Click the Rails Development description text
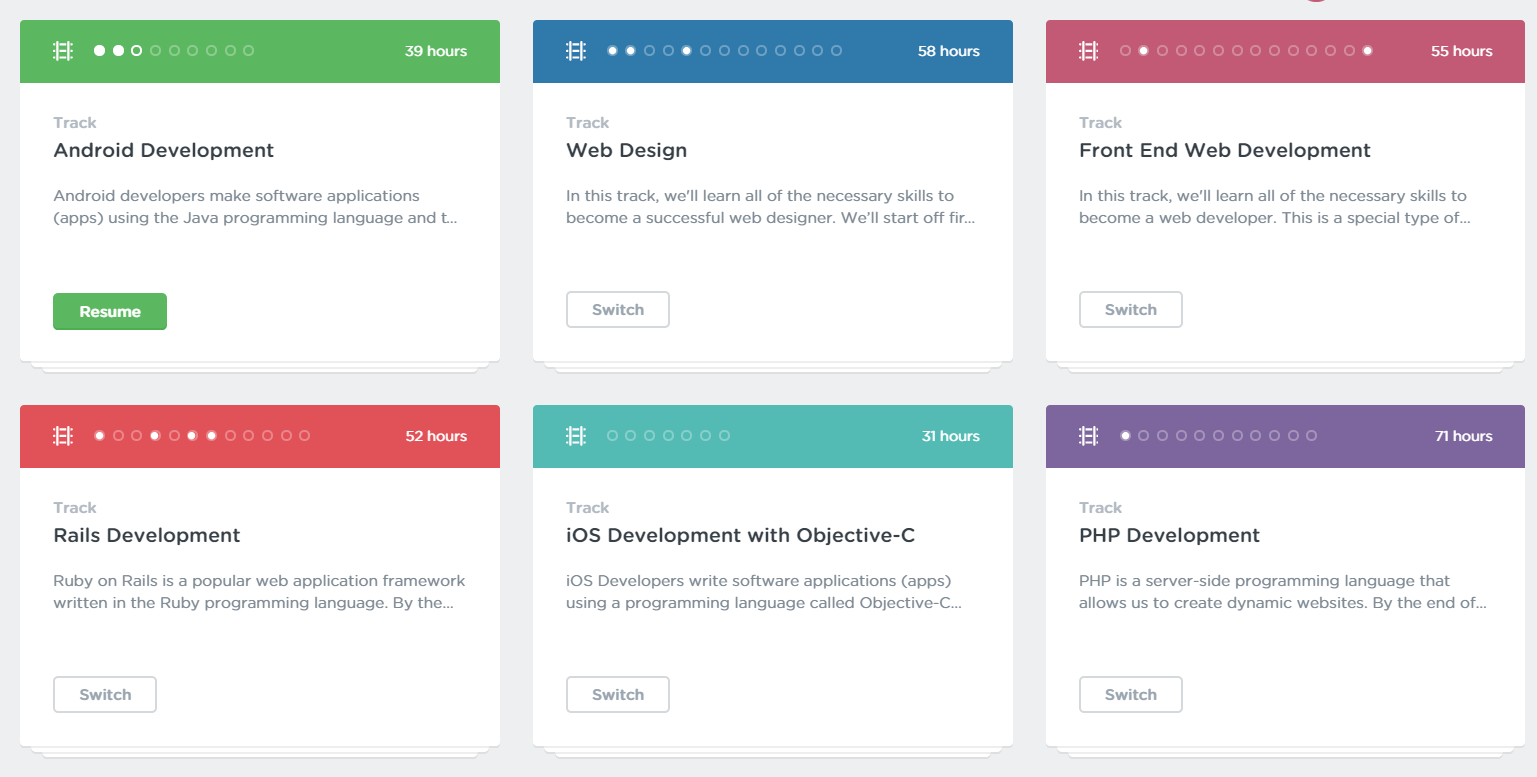 point(259,592)
